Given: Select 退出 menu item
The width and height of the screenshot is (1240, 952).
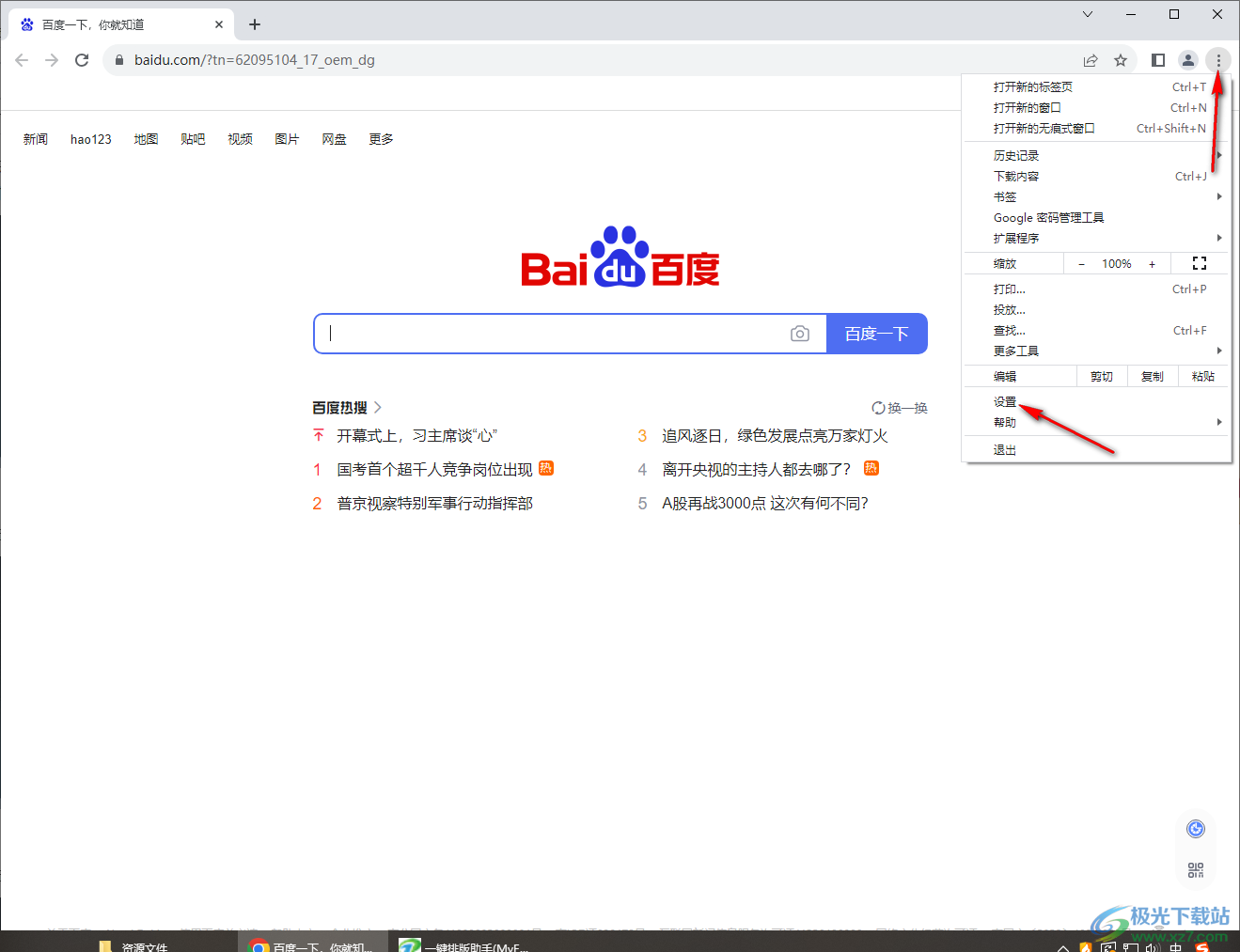Looking at the screenshot, I should (x=1098, y=449).
